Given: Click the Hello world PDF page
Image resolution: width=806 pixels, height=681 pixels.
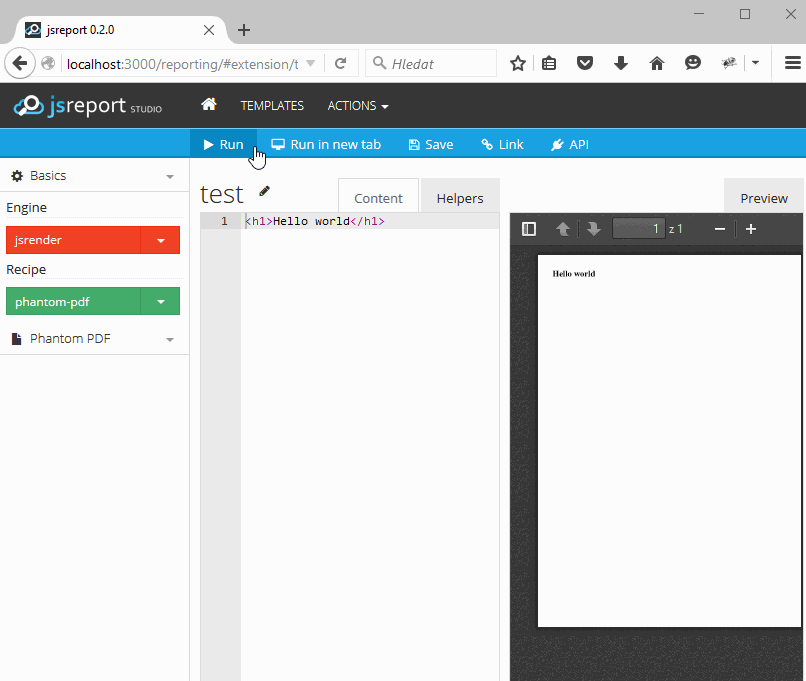Looking at the screenshot, I should 669,441.
